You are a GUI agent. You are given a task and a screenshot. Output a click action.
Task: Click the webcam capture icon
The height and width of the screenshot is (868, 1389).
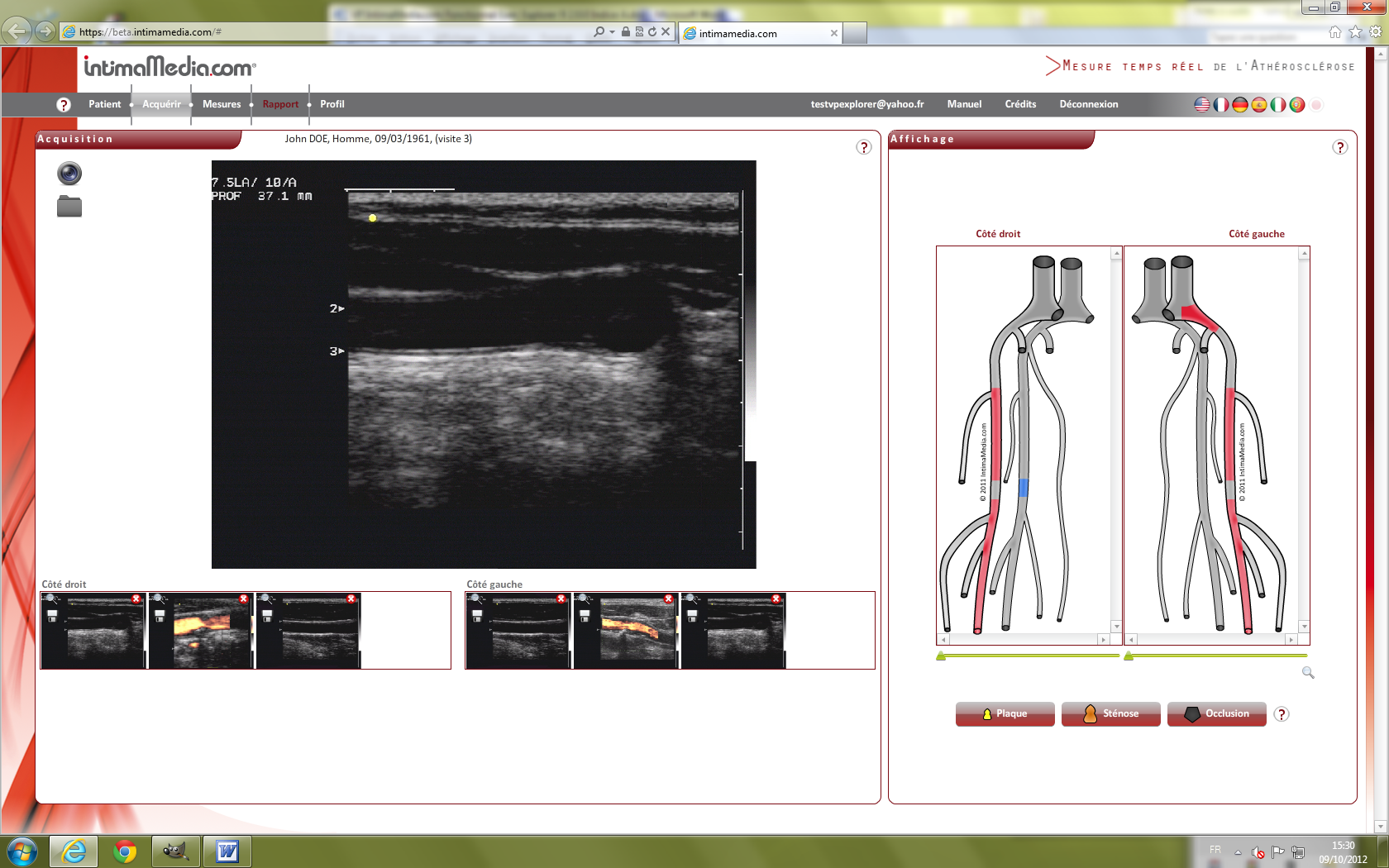(x=69, y=174)
